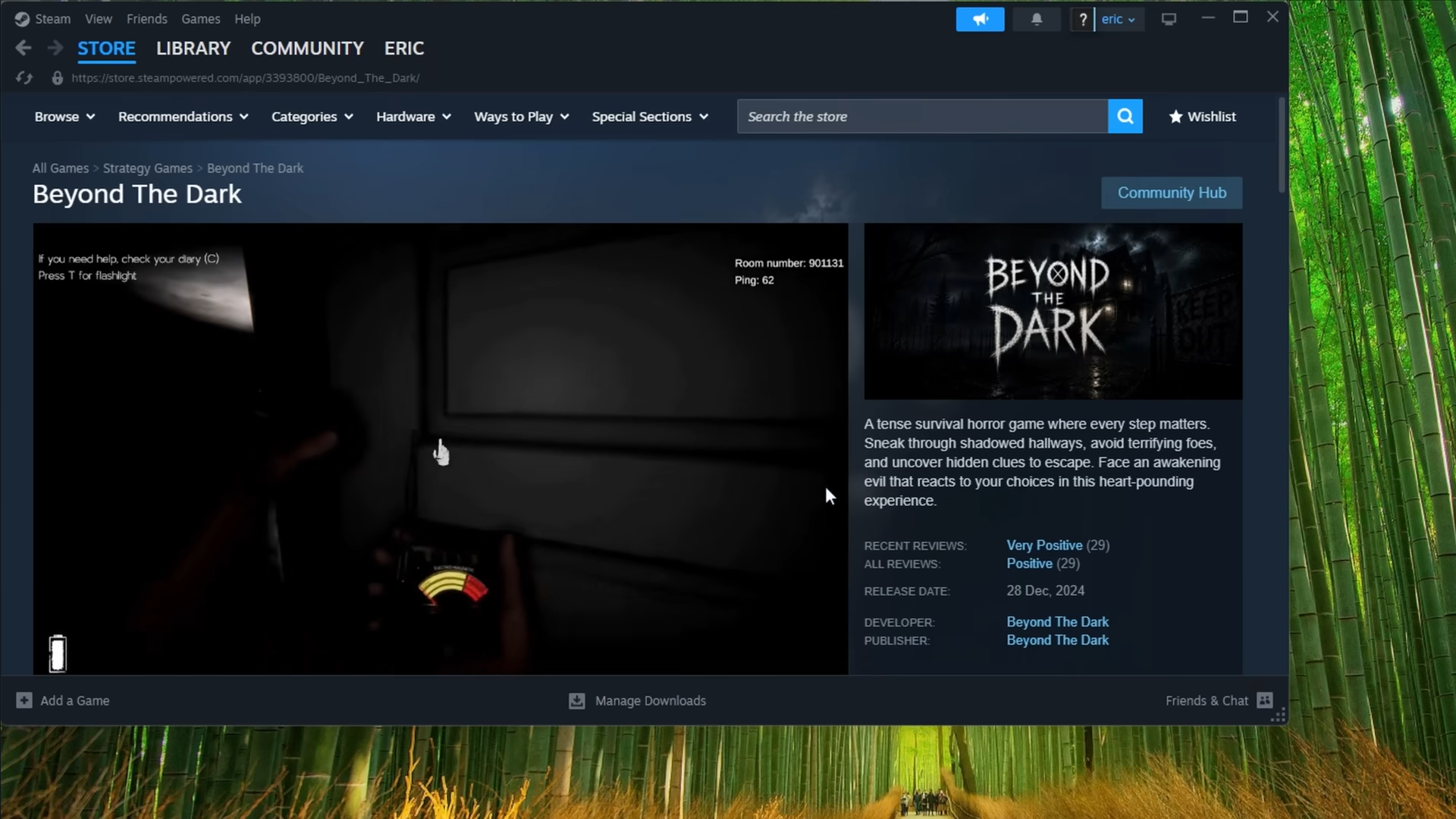Go forward with the forward arrow
1456x819 pixels.
point(55,49)
